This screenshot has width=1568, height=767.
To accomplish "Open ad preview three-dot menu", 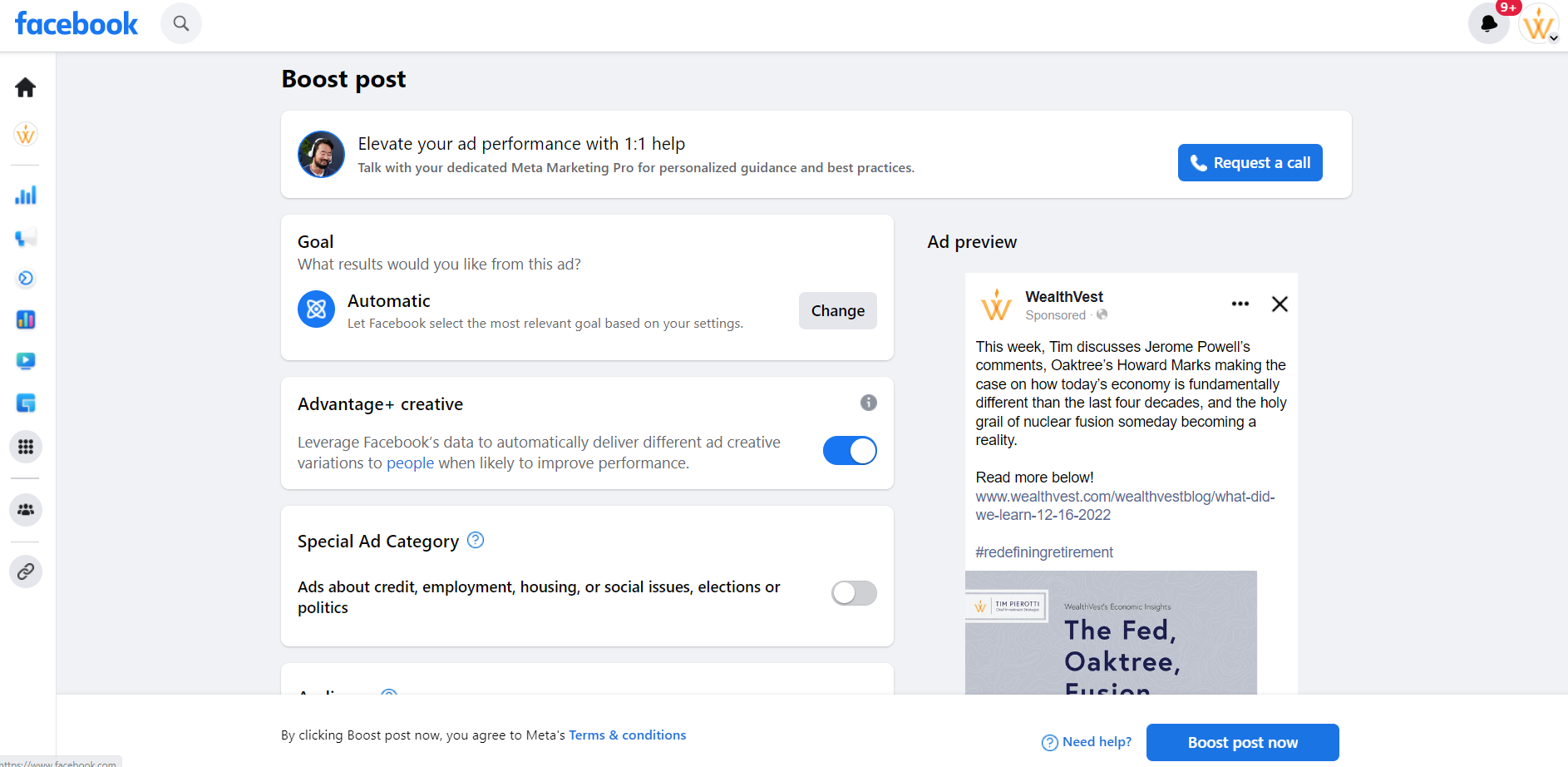I will coord(1240,304).
